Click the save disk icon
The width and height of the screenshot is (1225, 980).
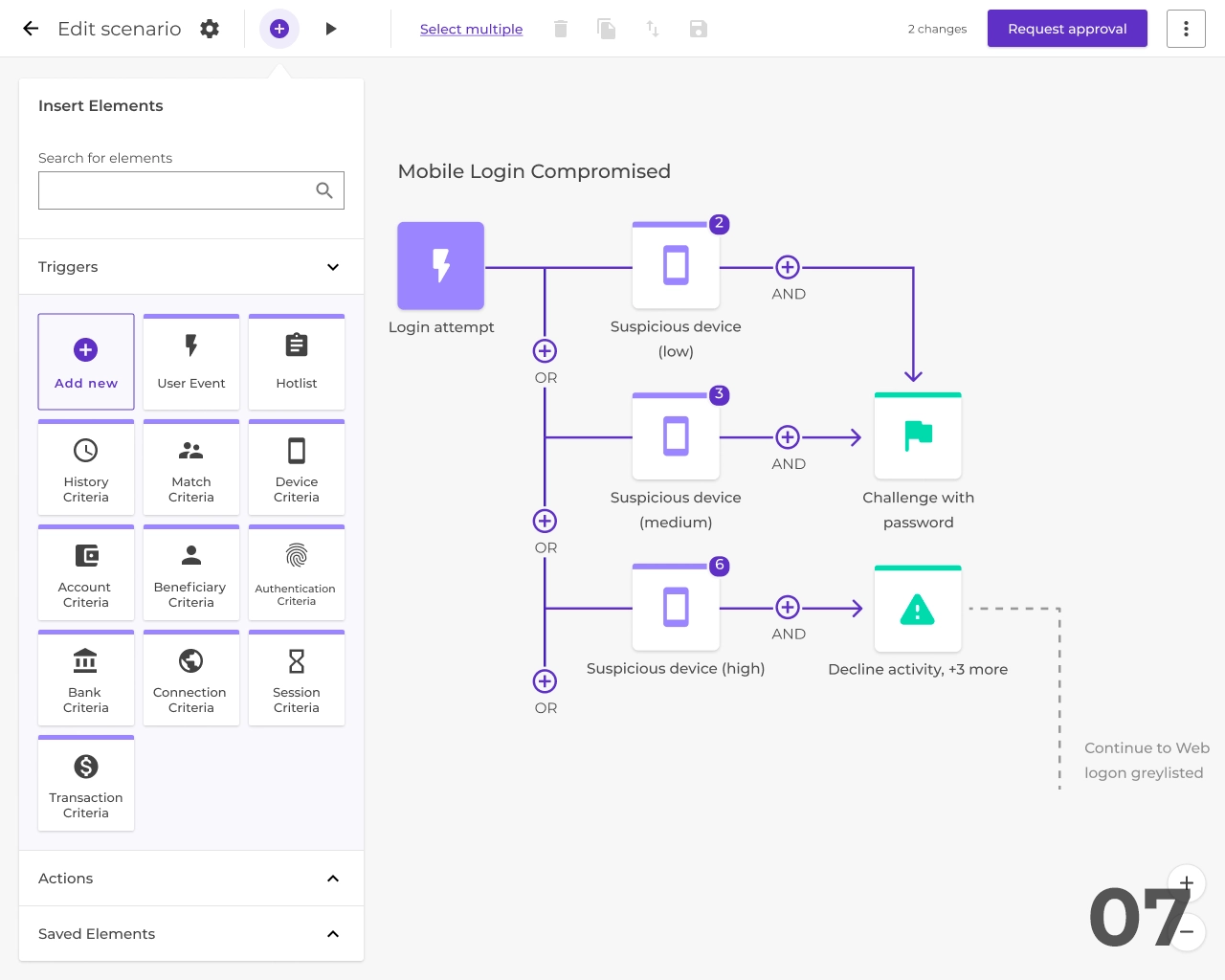699,29
